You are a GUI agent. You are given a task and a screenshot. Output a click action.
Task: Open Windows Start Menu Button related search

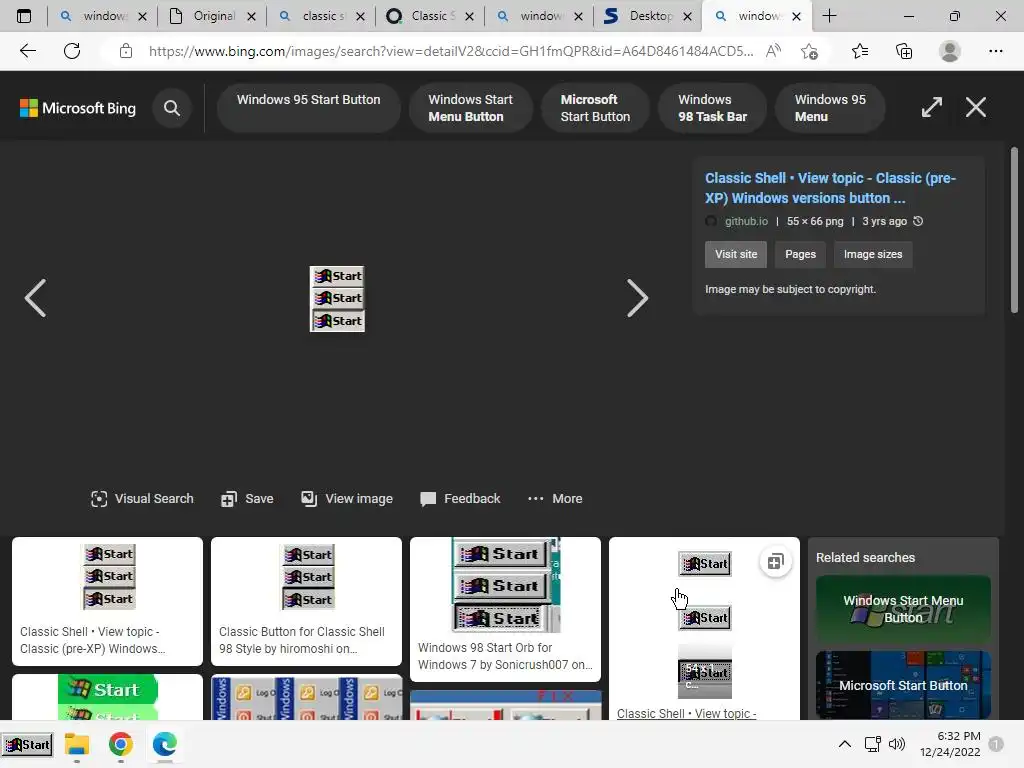click(903, 609)
